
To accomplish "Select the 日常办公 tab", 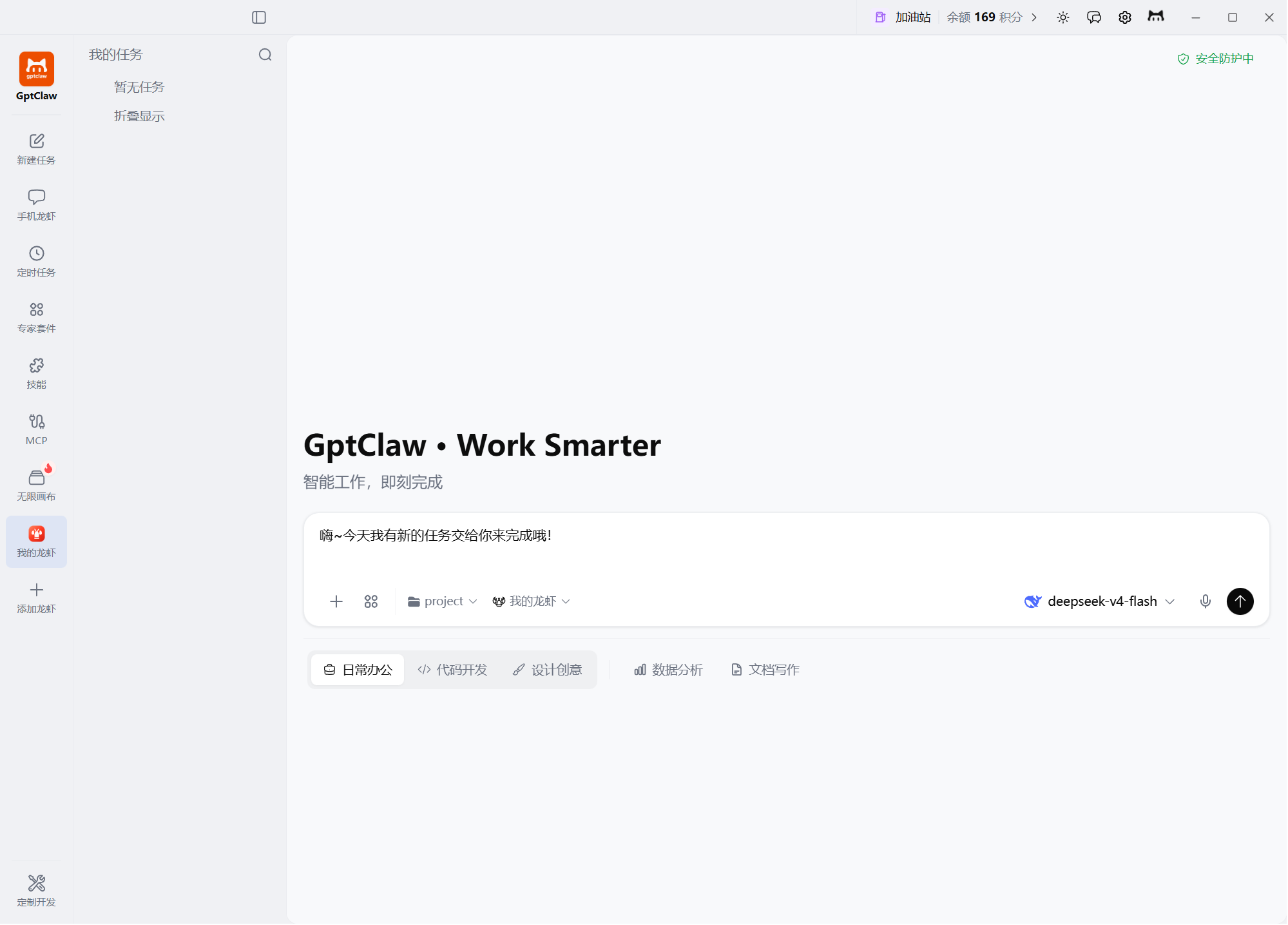I will click(358, 670).
